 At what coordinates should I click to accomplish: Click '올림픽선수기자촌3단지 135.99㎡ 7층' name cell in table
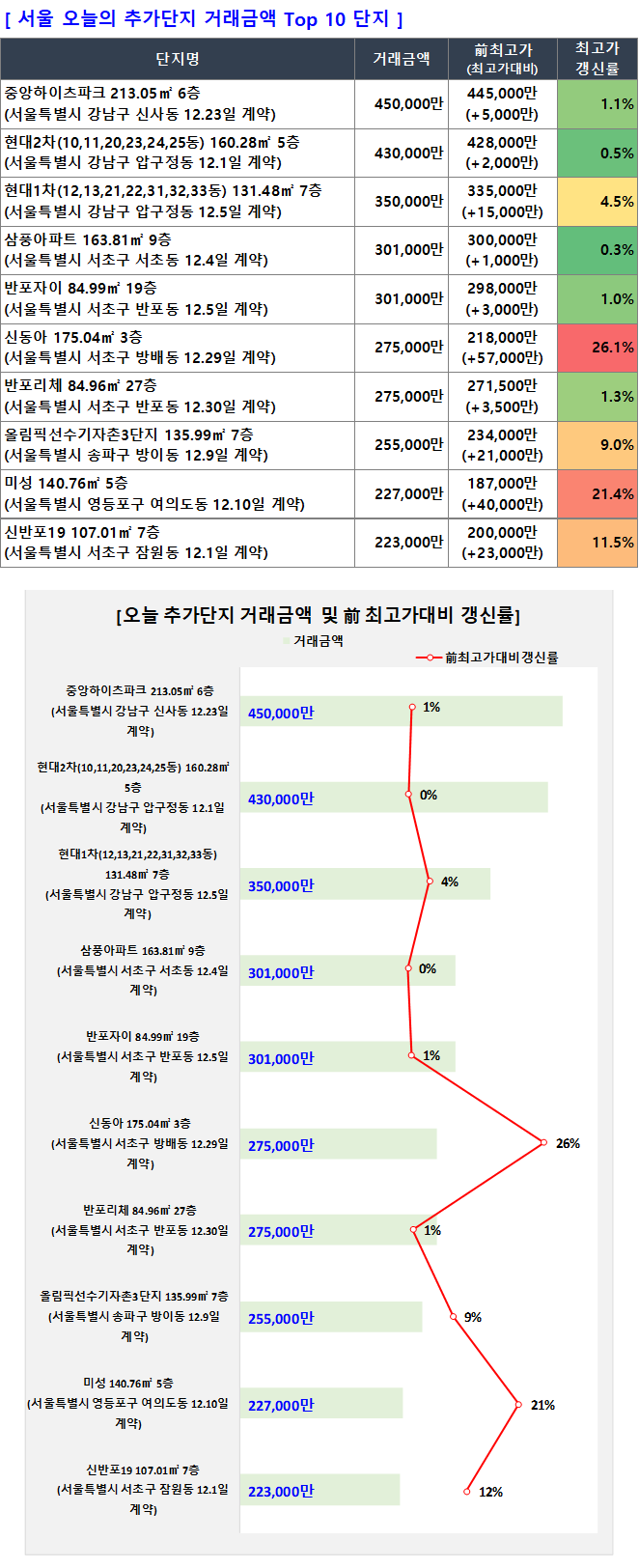click(178, 445)
